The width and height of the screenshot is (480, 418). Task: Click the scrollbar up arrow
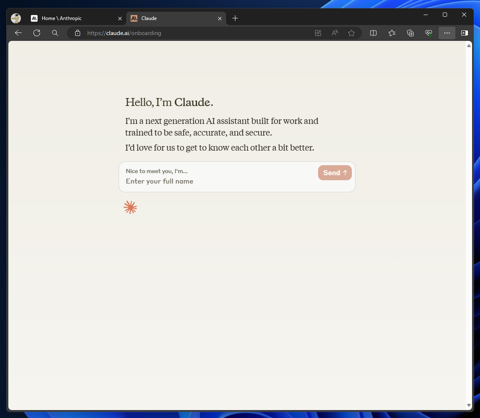[x=469, y=46]
